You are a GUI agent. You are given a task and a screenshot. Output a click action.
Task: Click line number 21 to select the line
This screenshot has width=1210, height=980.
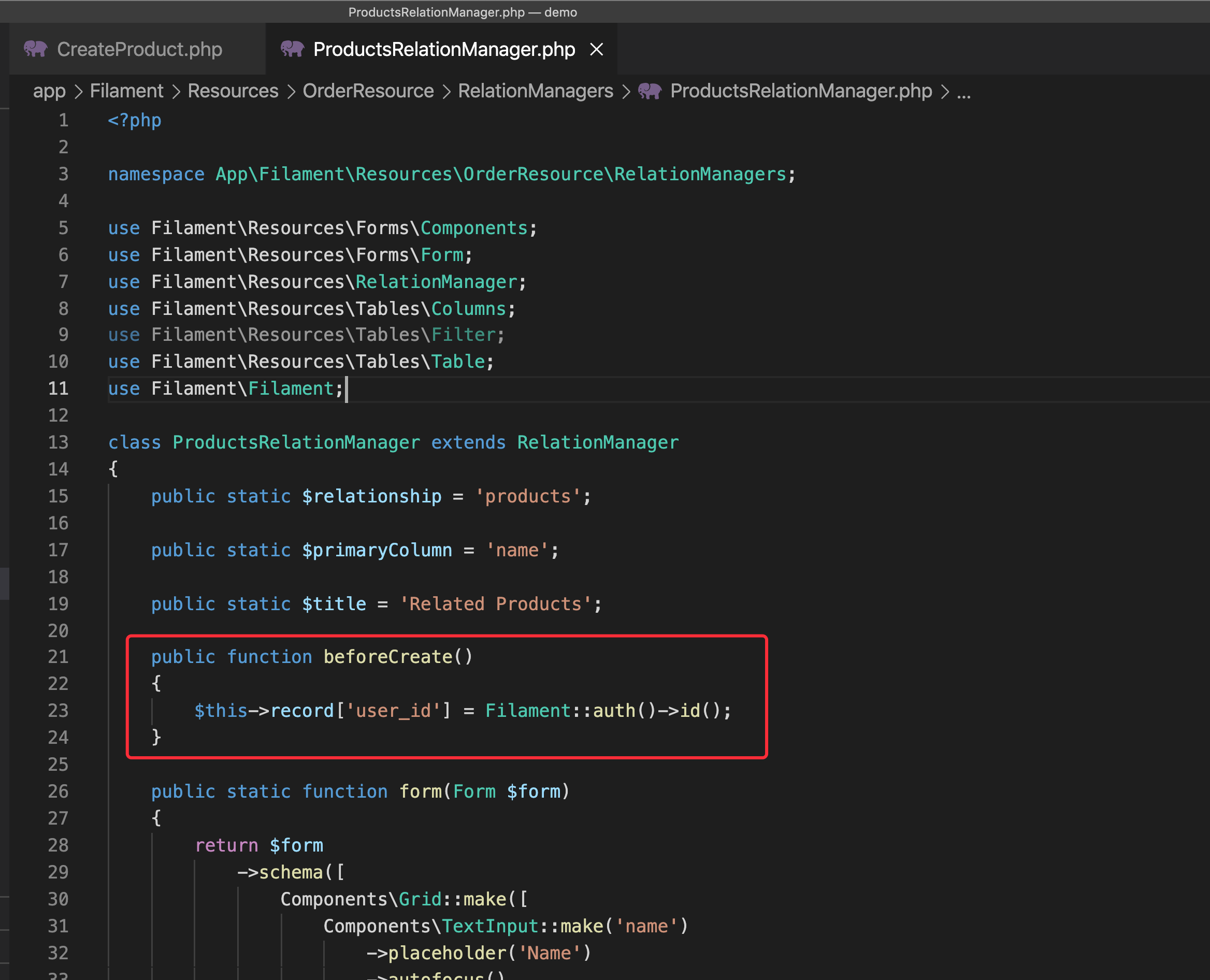(58, 657)
